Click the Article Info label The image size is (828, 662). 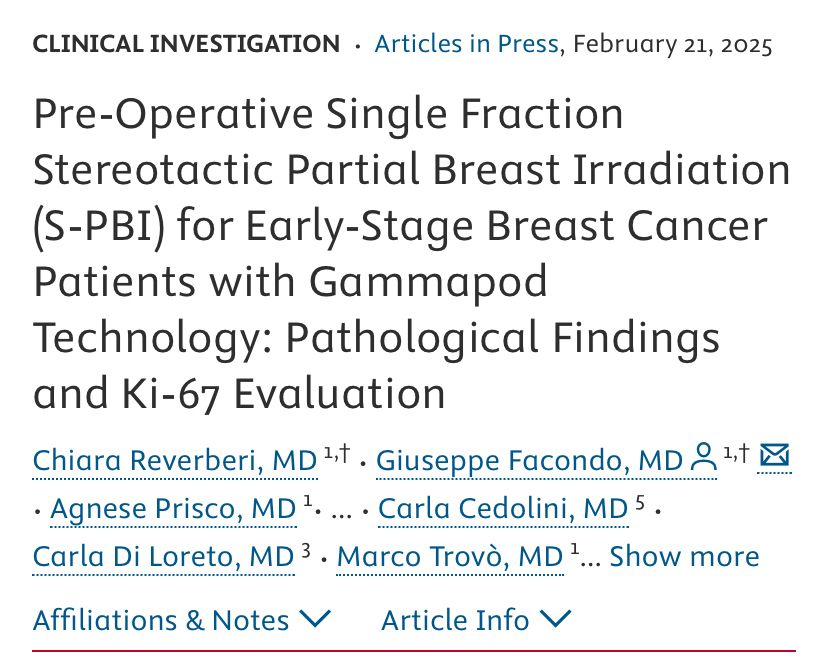(x=455, y=620)
